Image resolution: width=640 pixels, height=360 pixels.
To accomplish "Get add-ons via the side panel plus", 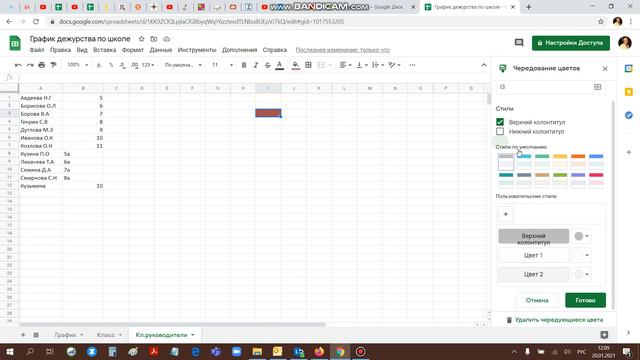I will point(629,152).
